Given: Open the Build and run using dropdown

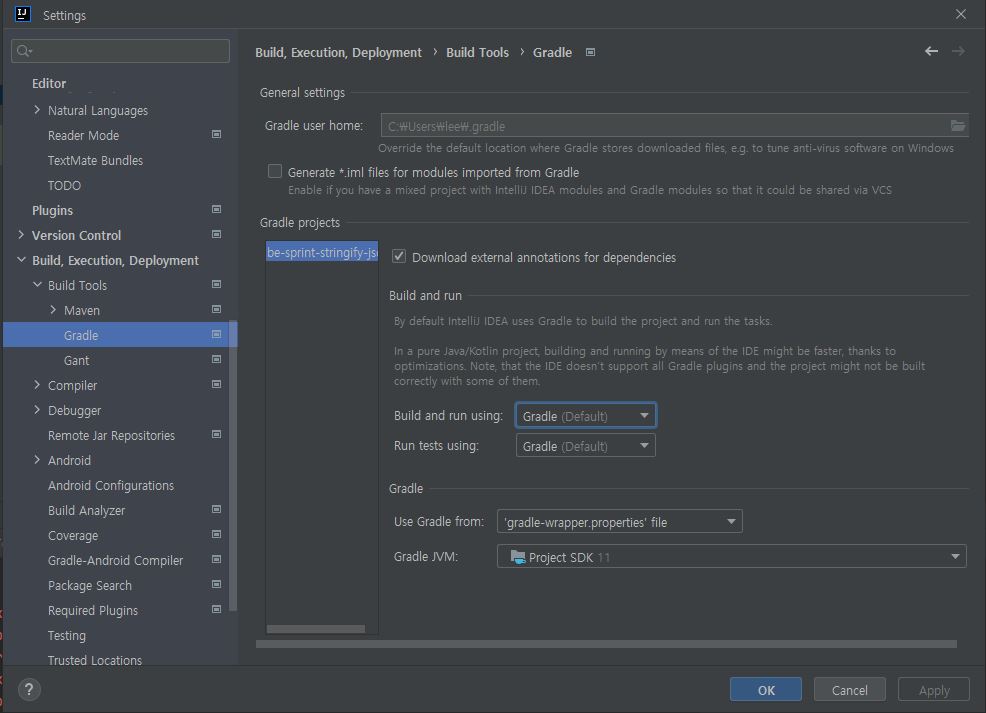Looking at the screenshot, I should click(585, 416).
